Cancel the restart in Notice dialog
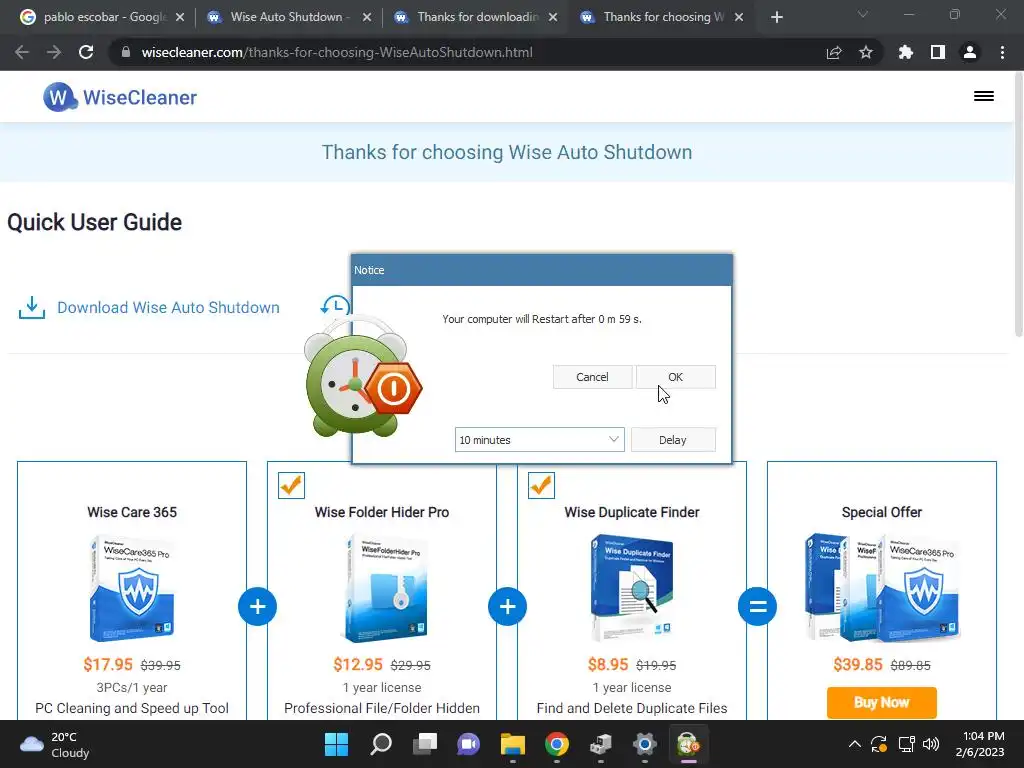This screenshot has width=1024, height=768. (592, 377)
